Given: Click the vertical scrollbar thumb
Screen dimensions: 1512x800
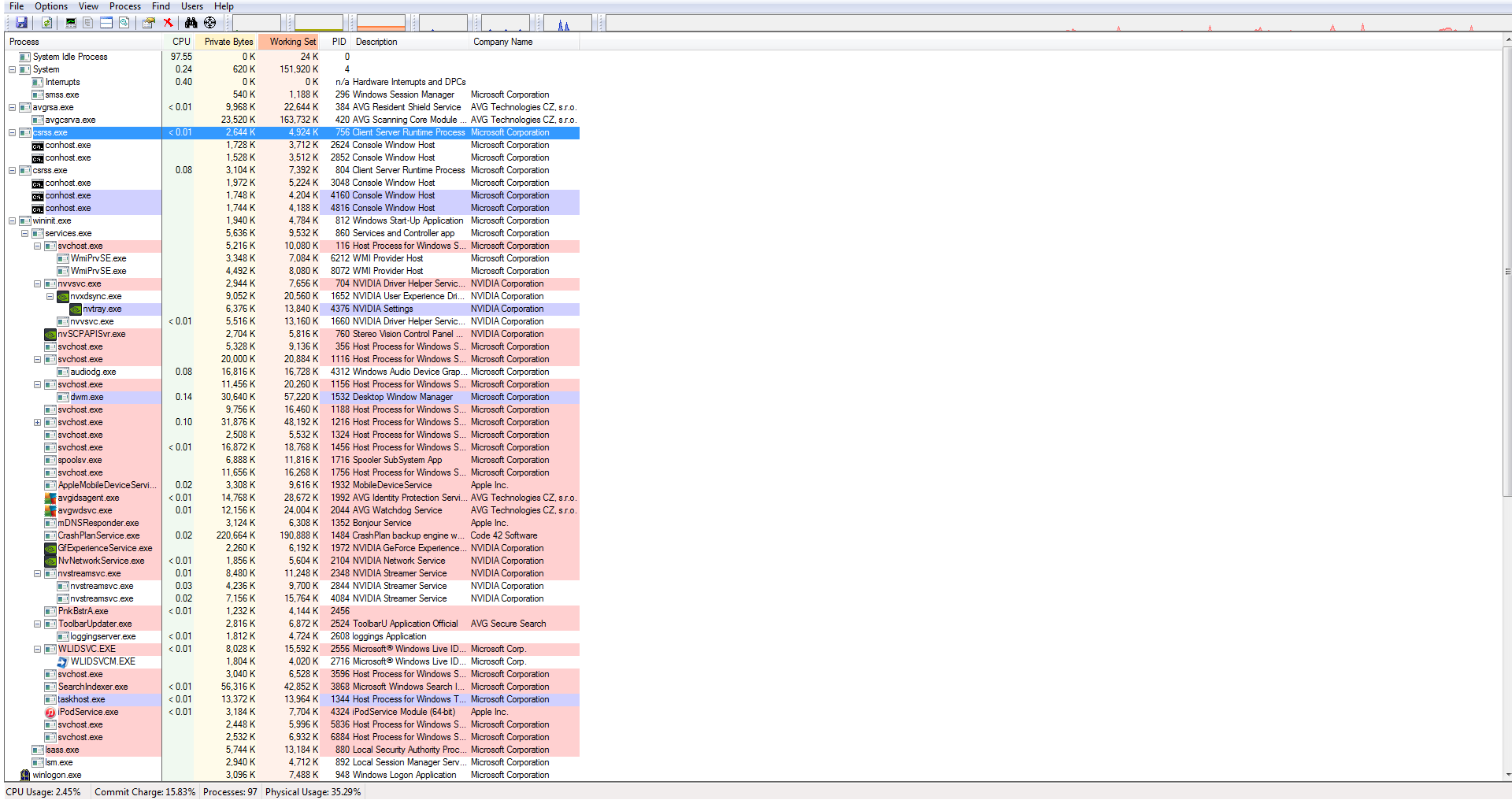Looking at the screenshot, I should coord(1507,272).
